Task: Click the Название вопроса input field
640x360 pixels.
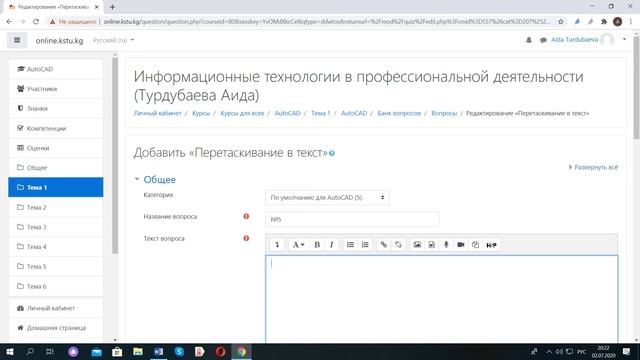Action: pyautogui.click(x=352, y=219)
